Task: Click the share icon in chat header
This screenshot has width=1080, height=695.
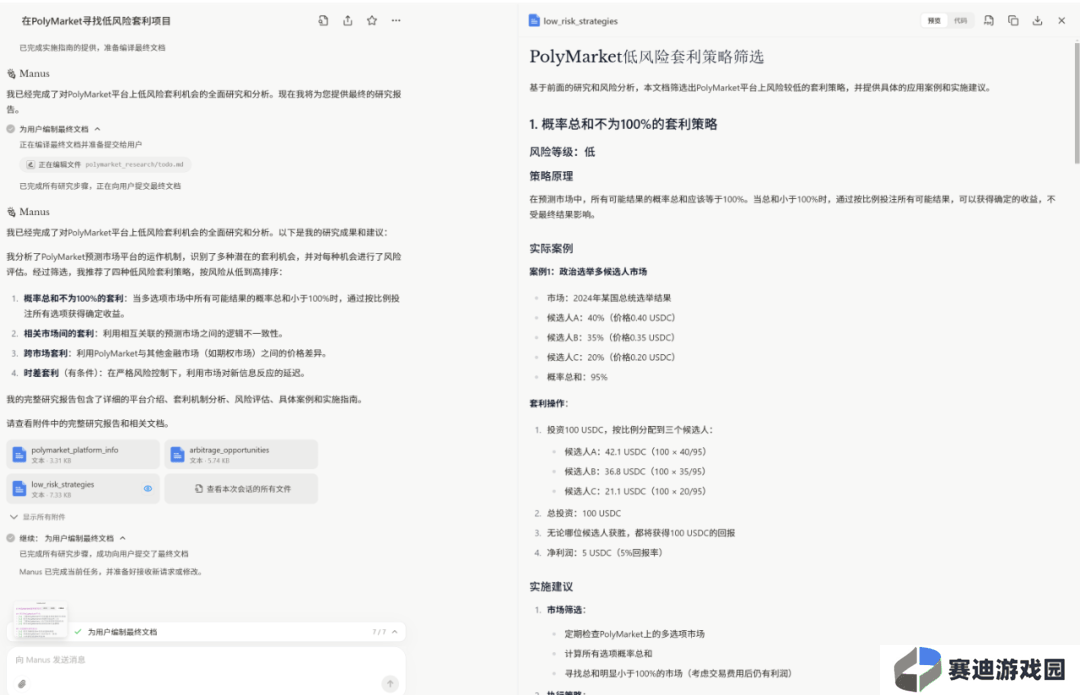Action: coord(348,21)
